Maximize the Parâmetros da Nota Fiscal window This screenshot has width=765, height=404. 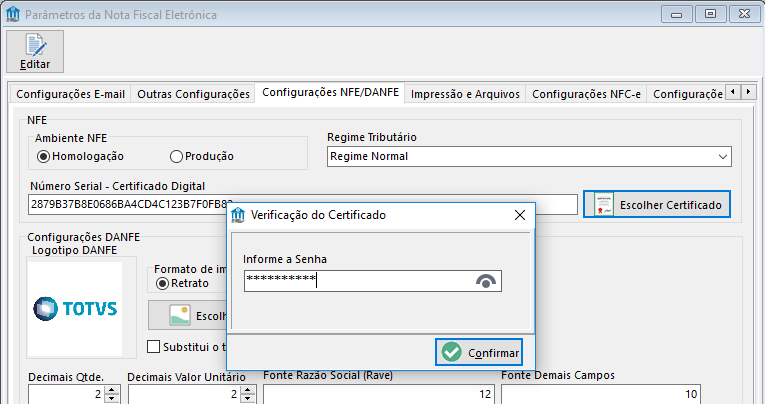point(710,14)
